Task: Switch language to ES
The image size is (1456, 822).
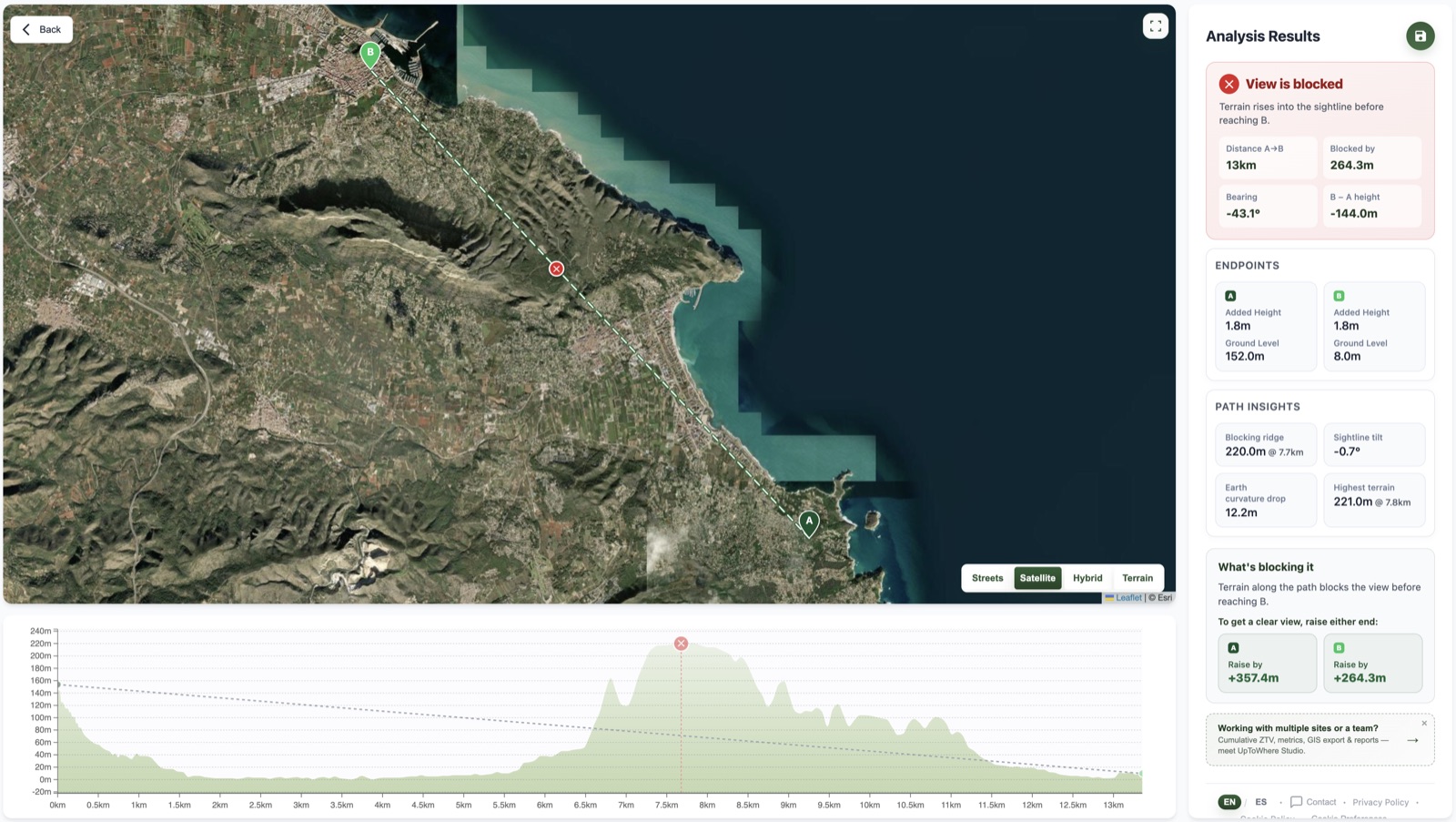Action: (x=1260, y=802)
